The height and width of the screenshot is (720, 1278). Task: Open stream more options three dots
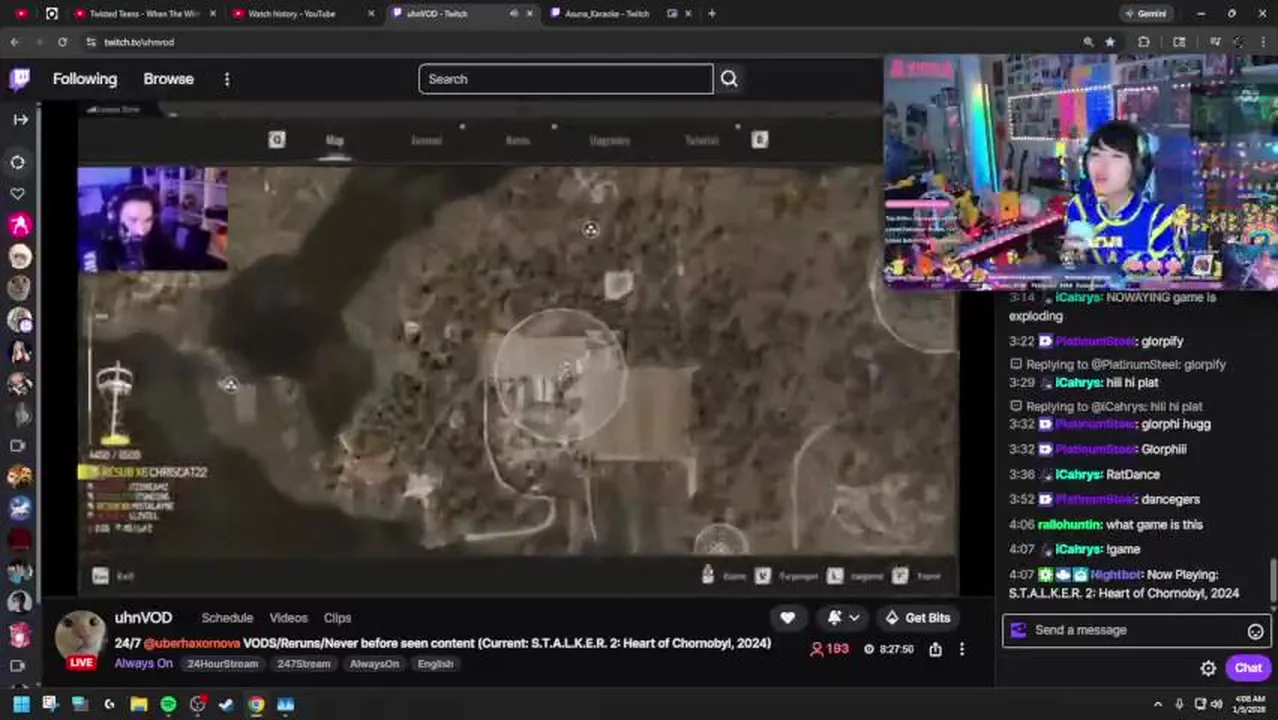[x=962, y=649]
